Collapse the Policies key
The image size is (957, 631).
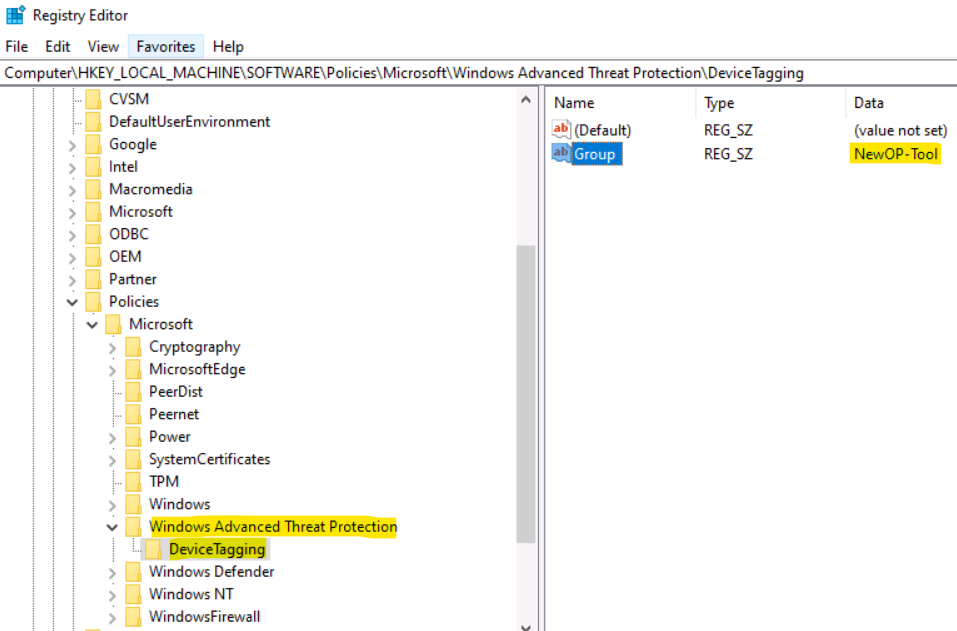pos(72,302)
